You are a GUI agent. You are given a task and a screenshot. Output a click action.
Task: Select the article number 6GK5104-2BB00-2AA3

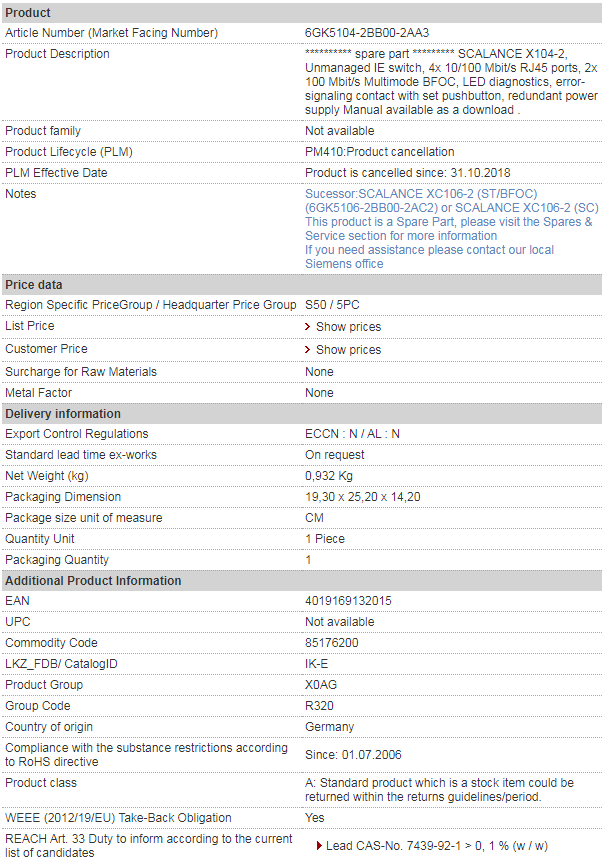(x=367, y=33)
